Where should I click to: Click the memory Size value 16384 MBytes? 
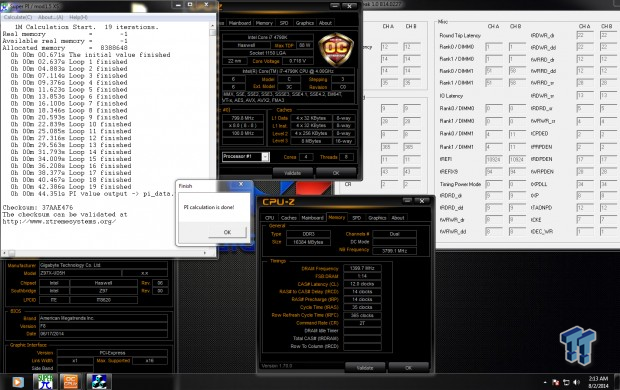[308, 242]
